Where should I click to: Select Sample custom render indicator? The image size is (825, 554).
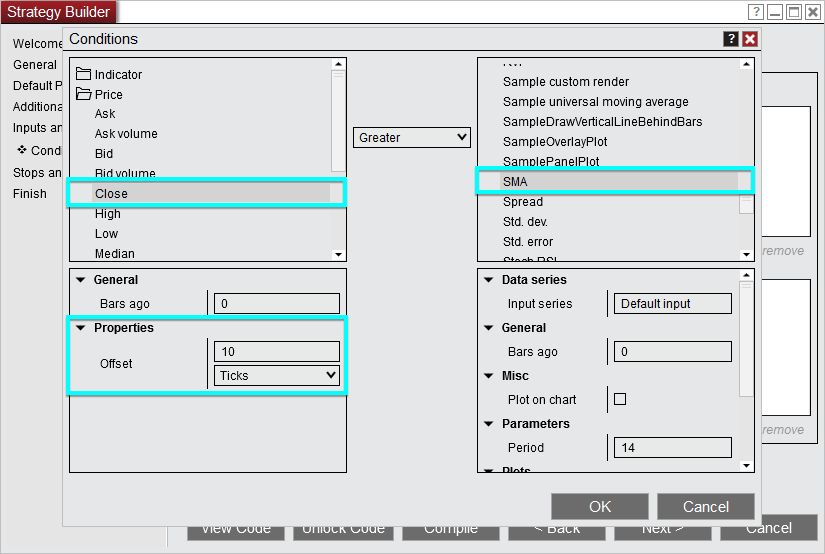(x=566, y=82)
